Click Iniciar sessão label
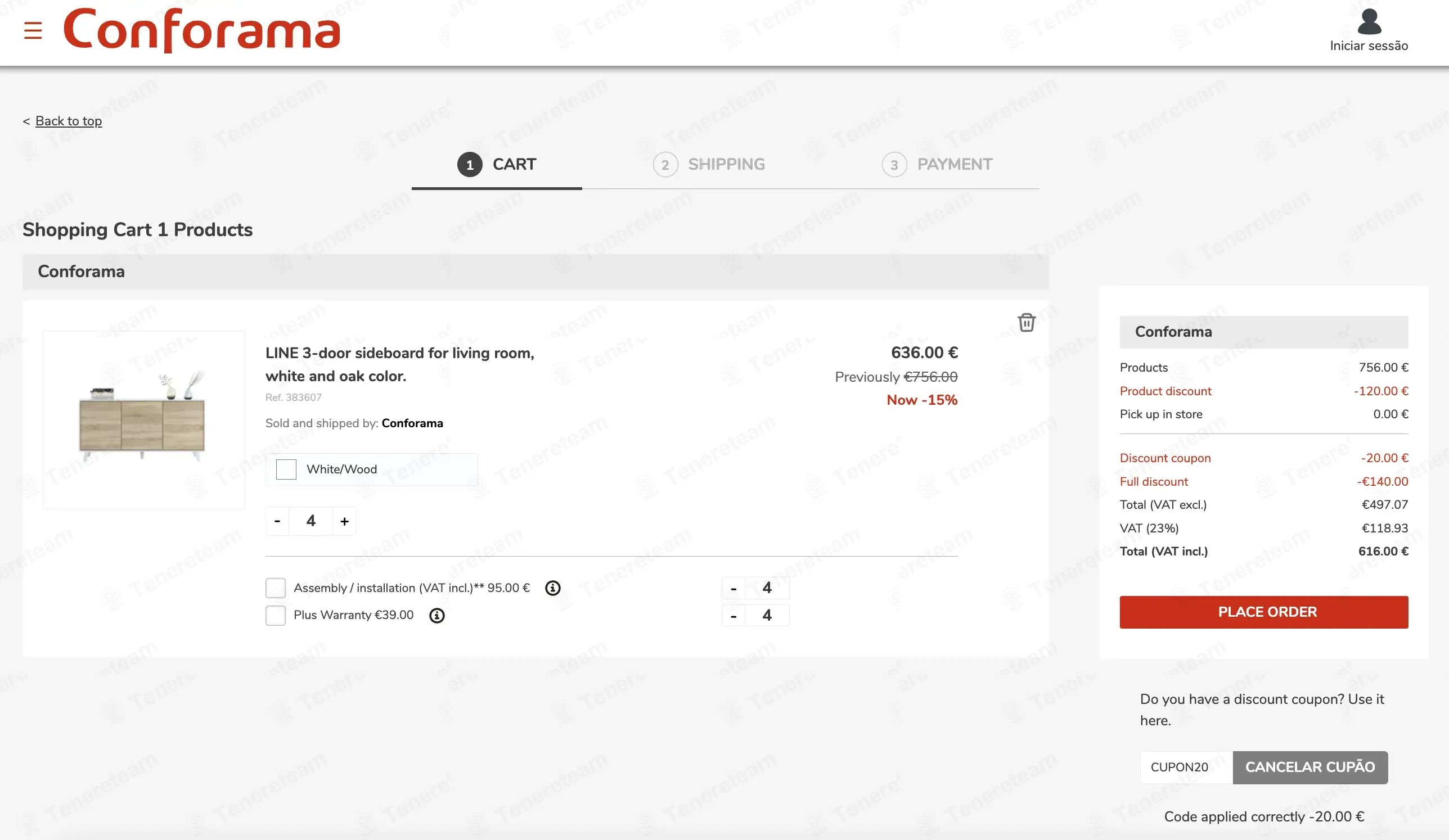Viewport: 1449px width, 840px height. coord(1369,46)
